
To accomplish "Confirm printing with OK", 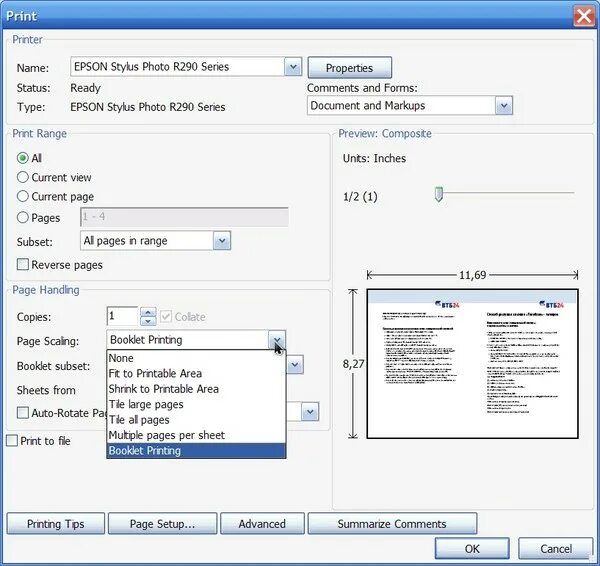I will coord(472,549).
